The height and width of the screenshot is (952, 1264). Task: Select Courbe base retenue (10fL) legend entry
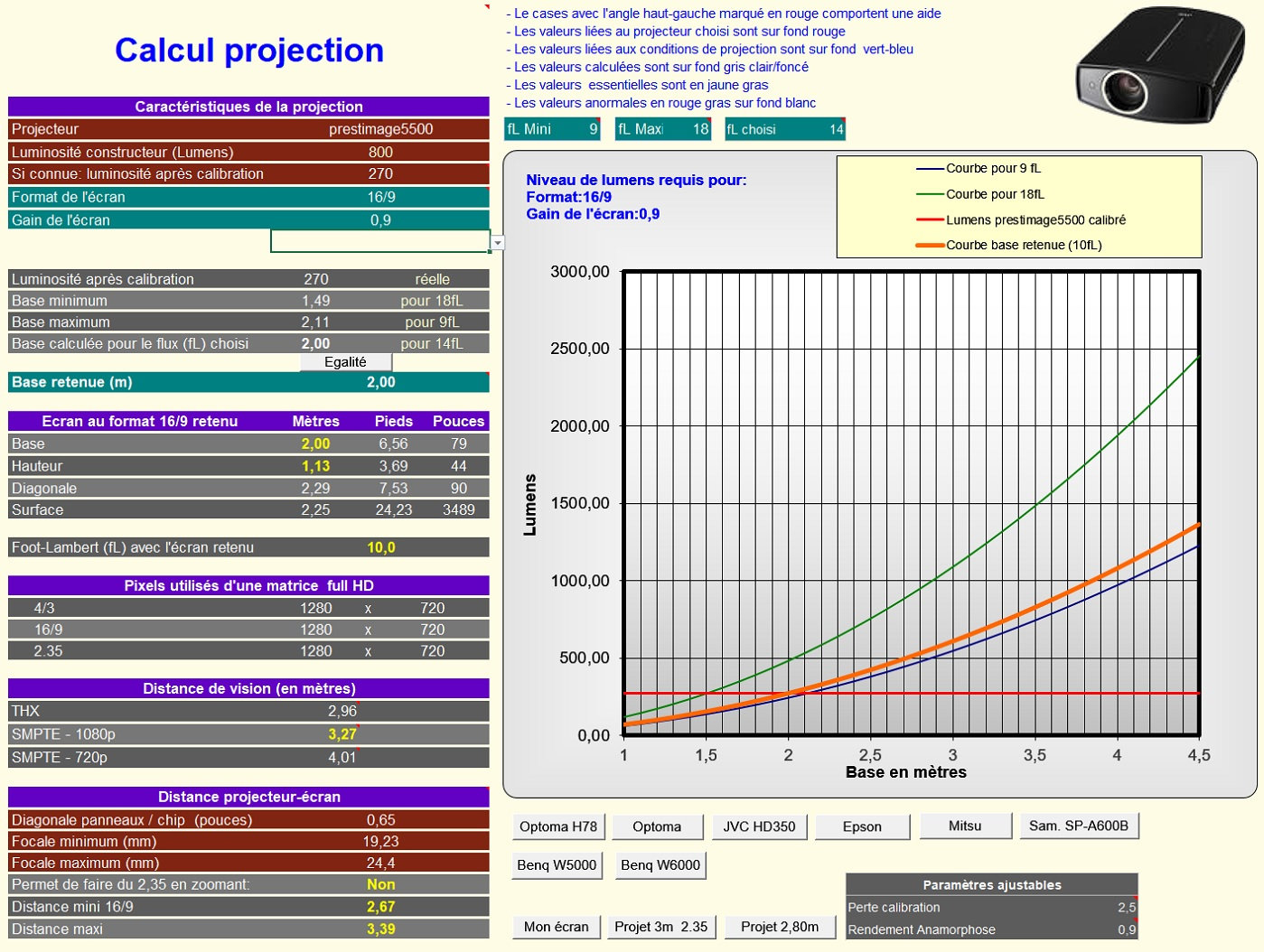[x=1009, y=245]
